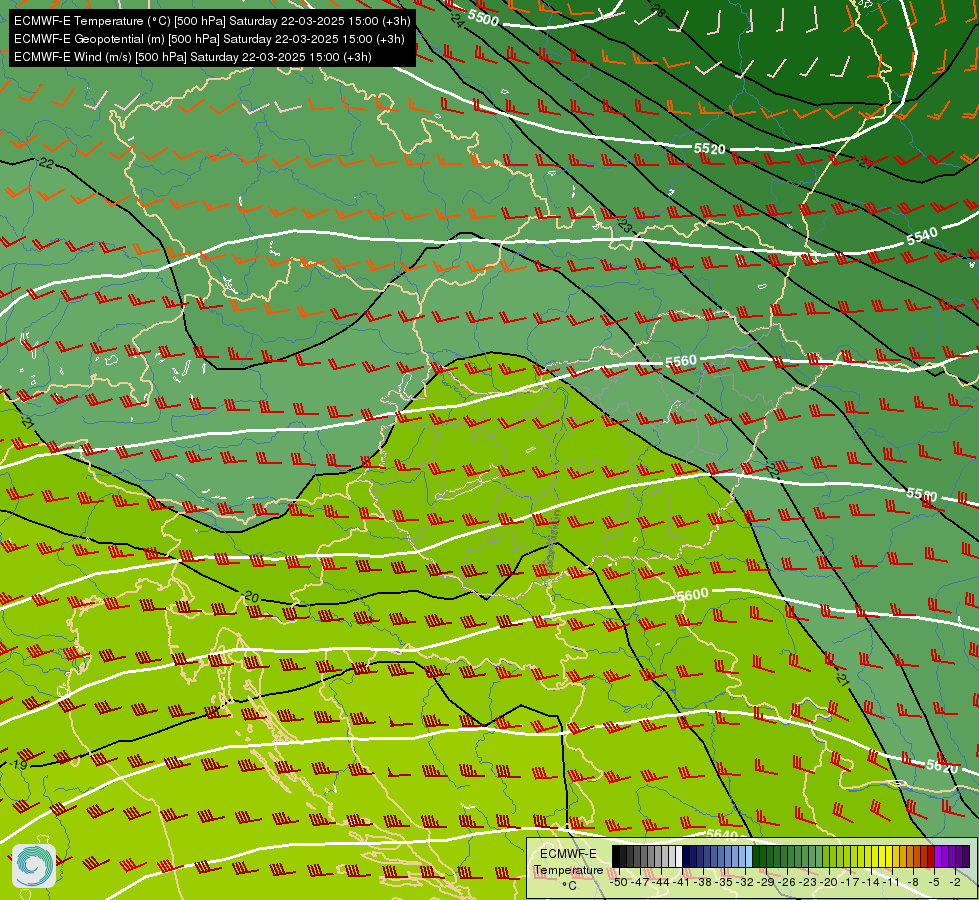979x900 pixels.
Task: Click the -35 label on temperature scale
Action: point(724,882)
